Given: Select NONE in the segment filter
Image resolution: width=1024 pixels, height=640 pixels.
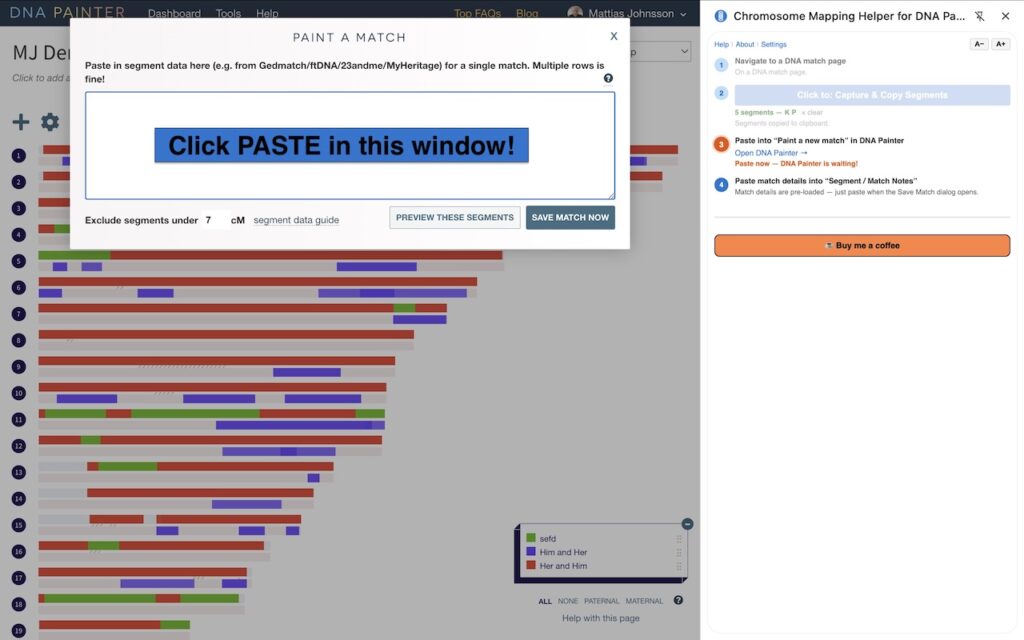Looking at the screenshot, I should (568, 601).
